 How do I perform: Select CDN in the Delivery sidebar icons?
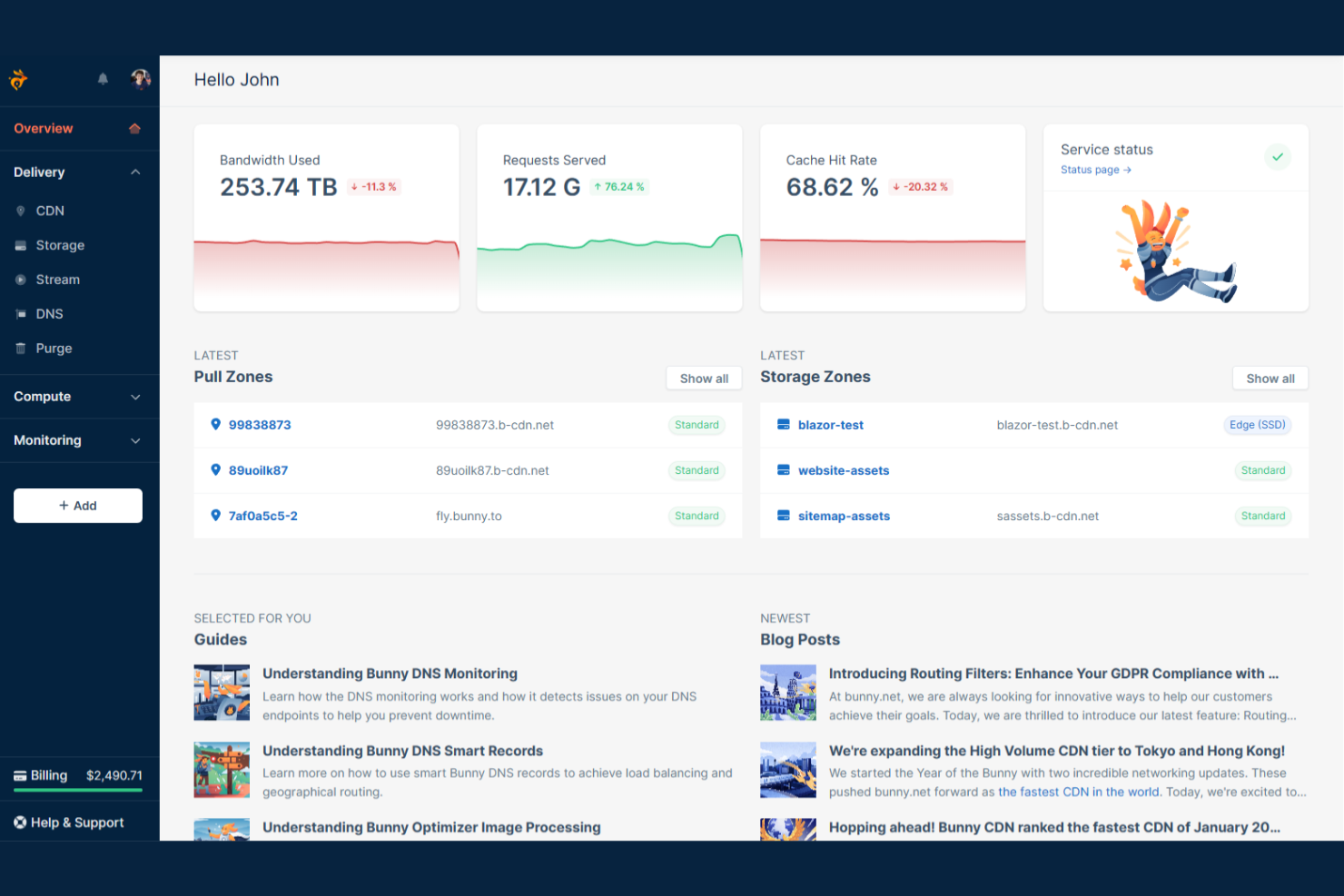coord(20,211)
